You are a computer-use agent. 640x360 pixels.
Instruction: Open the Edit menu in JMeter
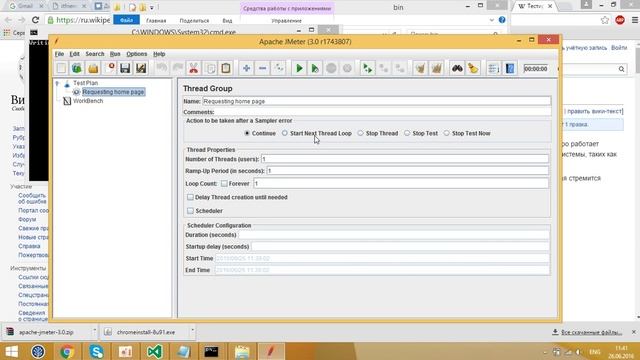coord(74,54)
